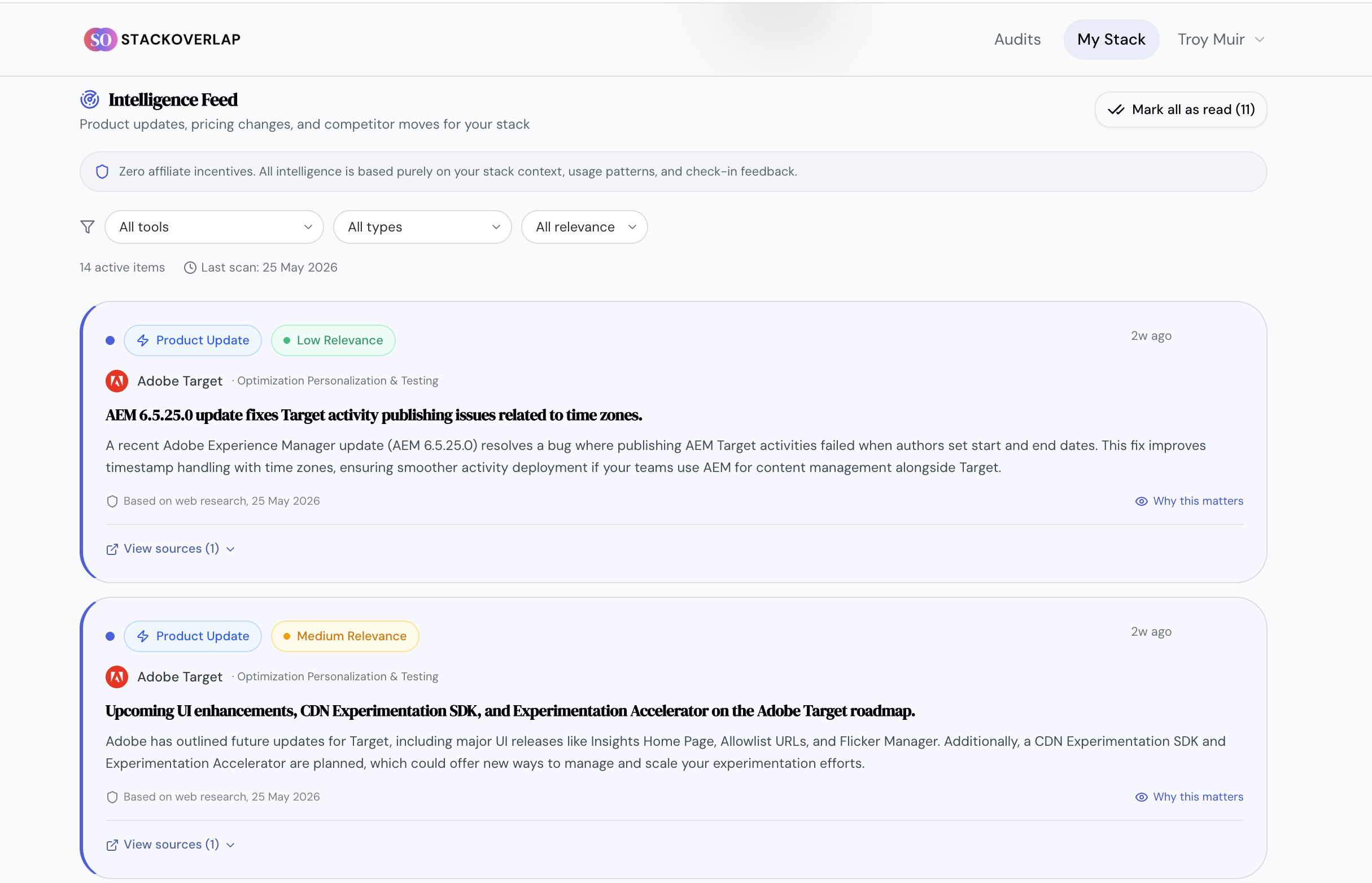The height and width of the screenshot is (883, 1372).
Task: Click the clock icon beside Last scan
Action: coord(190,268)
